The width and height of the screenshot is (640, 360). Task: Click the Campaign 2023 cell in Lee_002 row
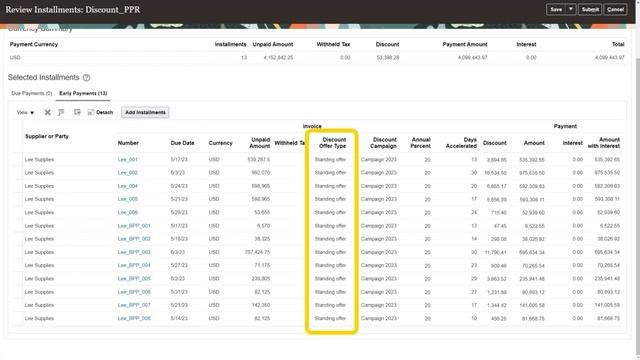pos(379,173)
